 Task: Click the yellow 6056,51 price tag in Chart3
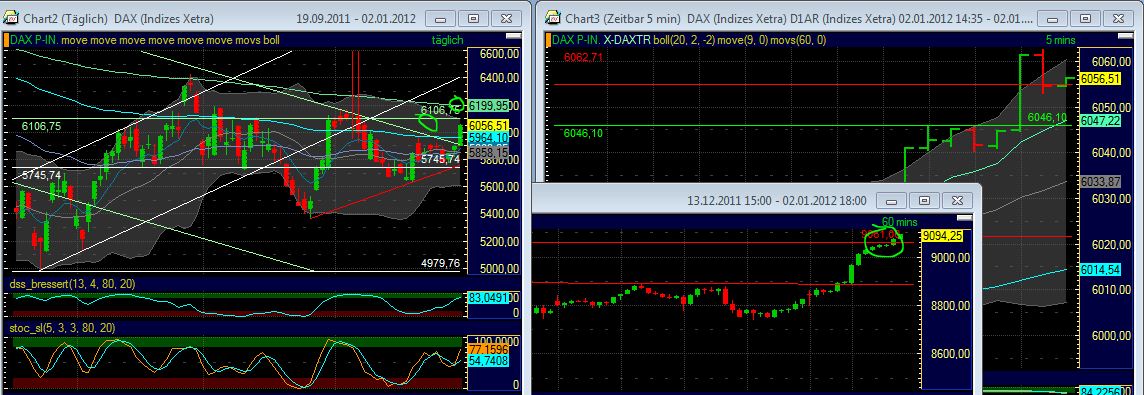pyautogui.click(x=1100, y=79)
